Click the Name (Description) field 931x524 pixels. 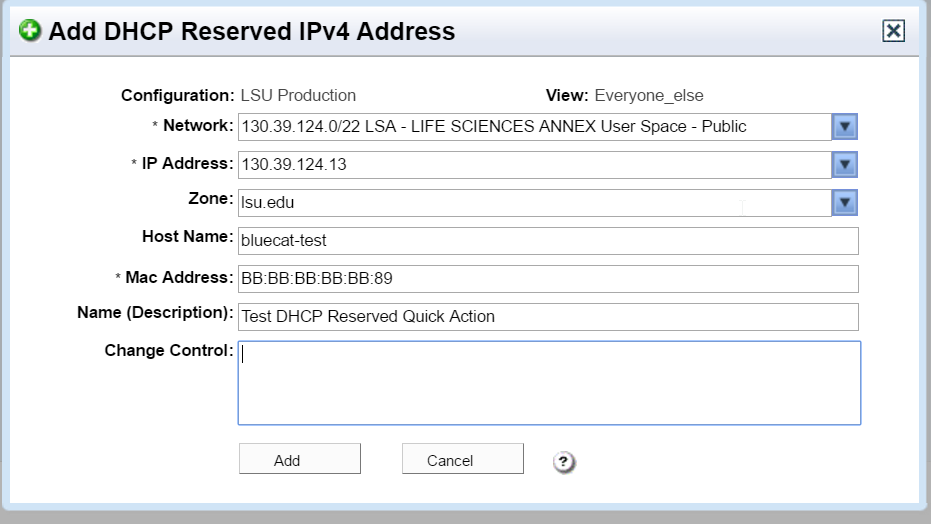coord(548,316)
